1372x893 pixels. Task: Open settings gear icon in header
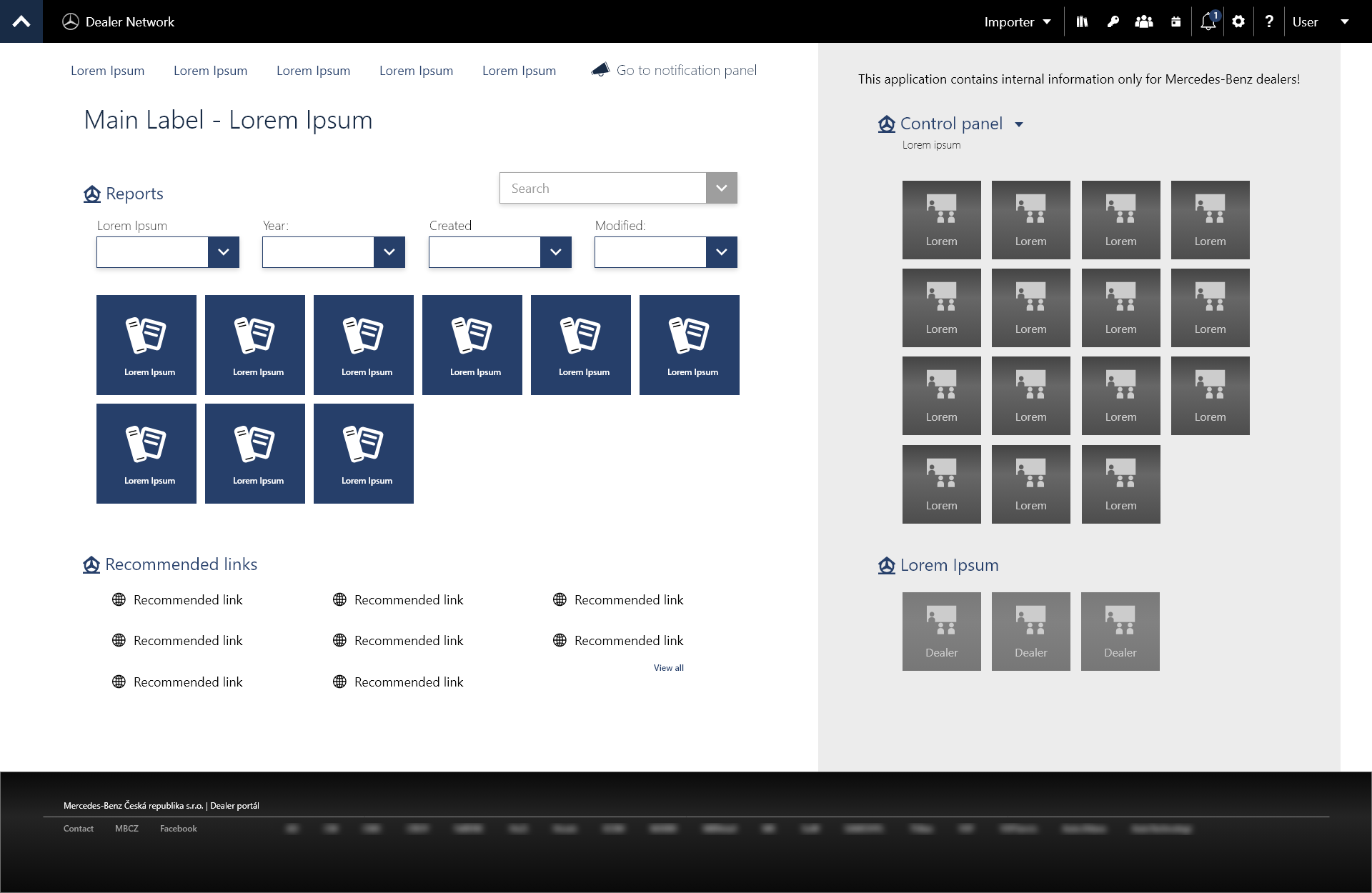[x=1238, y=21]
